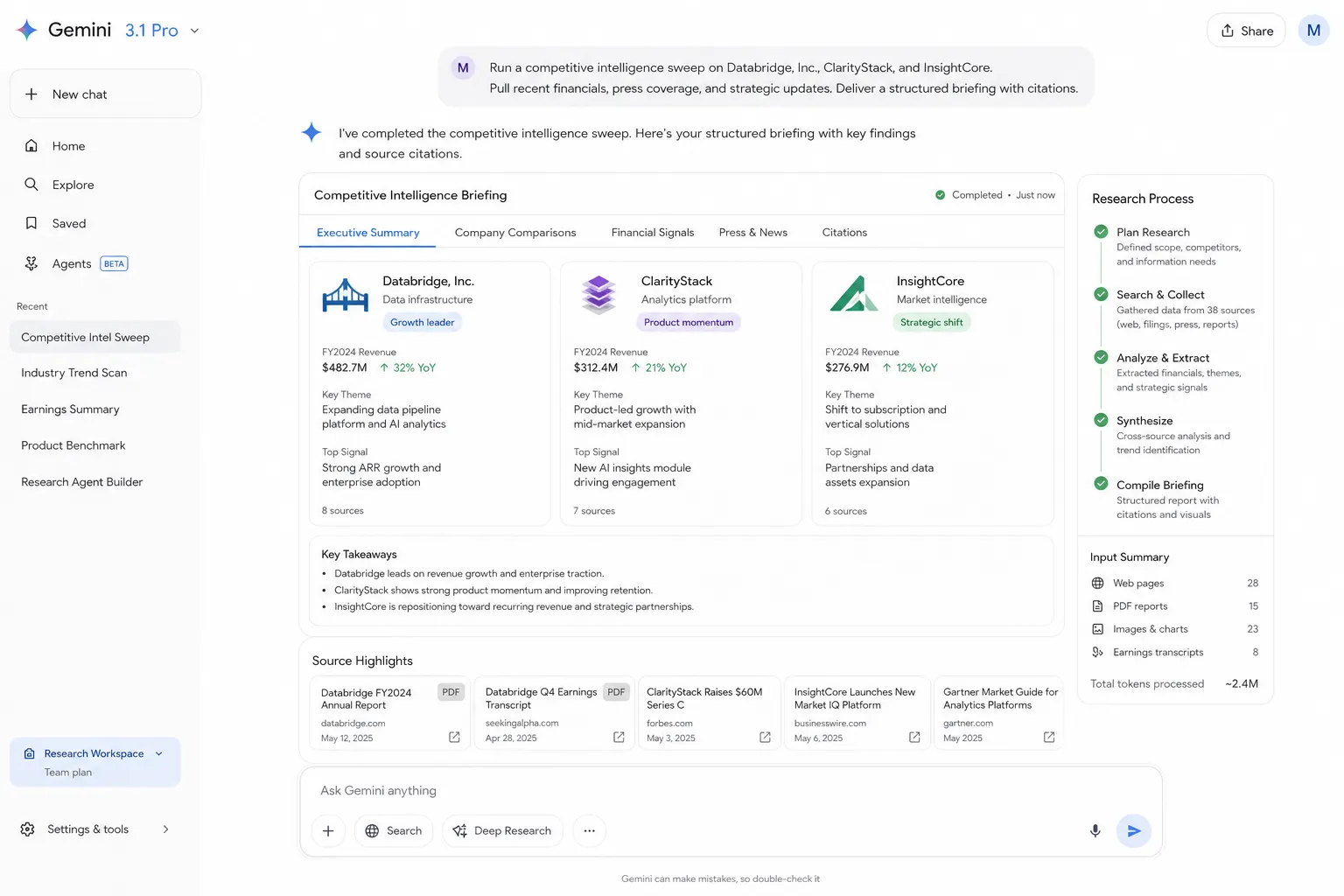Open Saved items

coord(56,223)
